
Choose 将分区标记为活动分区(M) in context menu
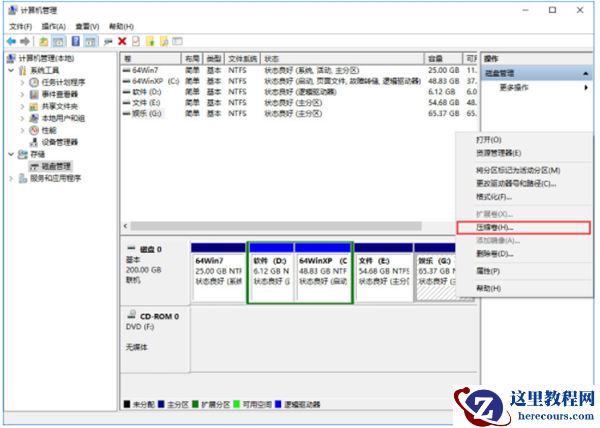tap(523, 170)
